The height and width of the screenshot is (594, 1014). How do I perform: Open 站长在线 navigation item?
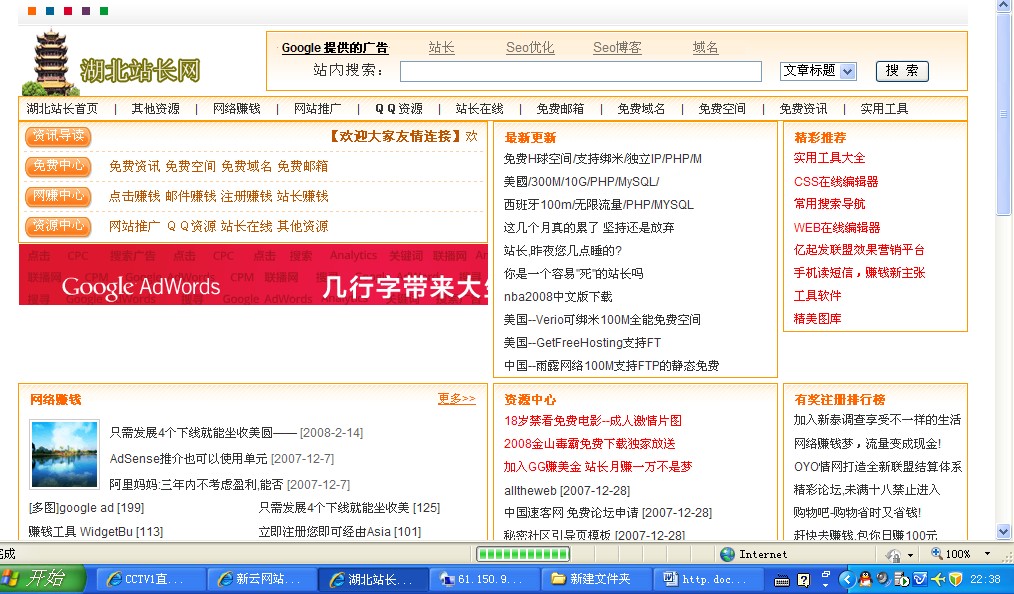click(479, 109)
